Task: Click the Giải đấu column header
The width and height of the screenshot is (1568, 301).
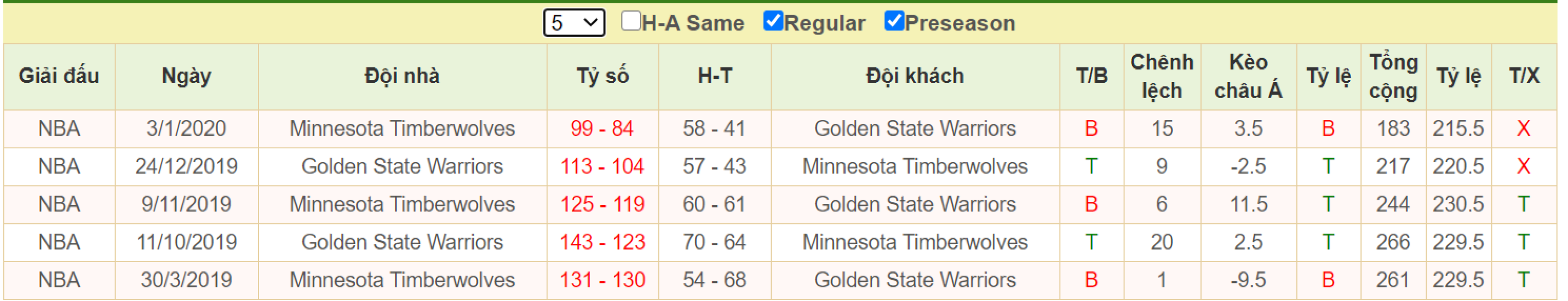Action: (60, 77)
